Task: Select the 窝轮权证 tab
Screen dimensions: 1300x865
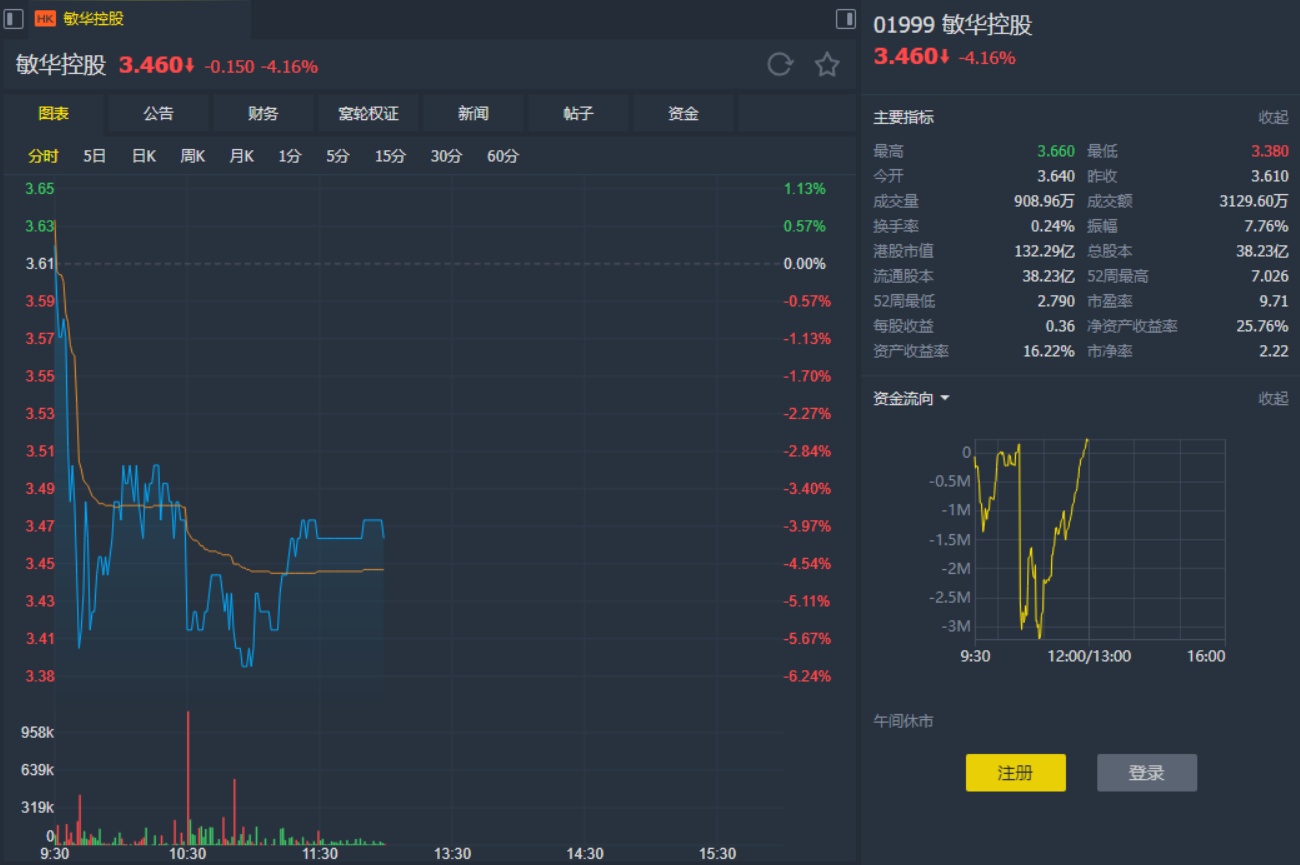Action: click(x=368, y=113)
